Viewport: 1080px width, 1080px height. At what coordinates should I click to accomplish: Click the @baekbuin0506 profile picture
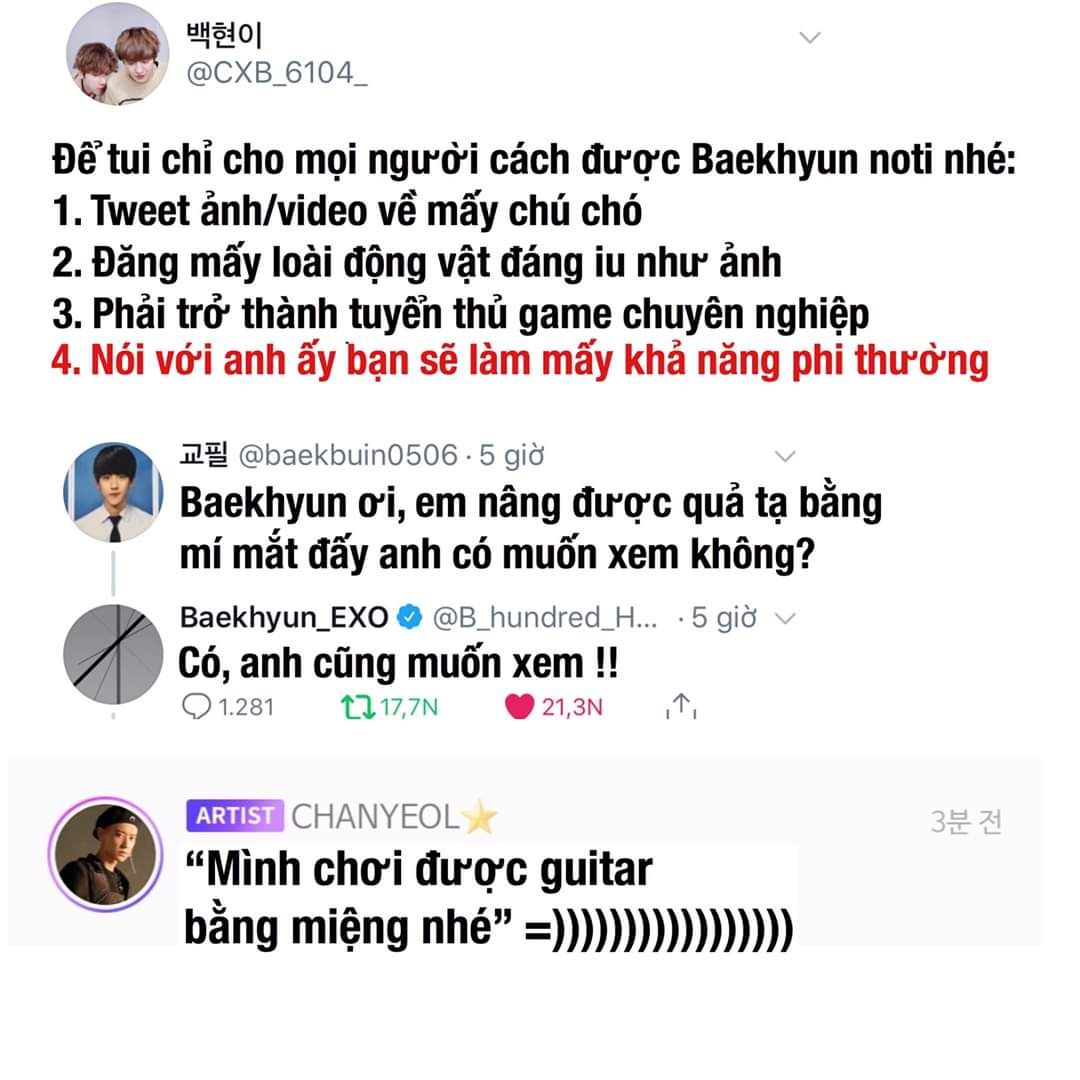click(114, 492)
